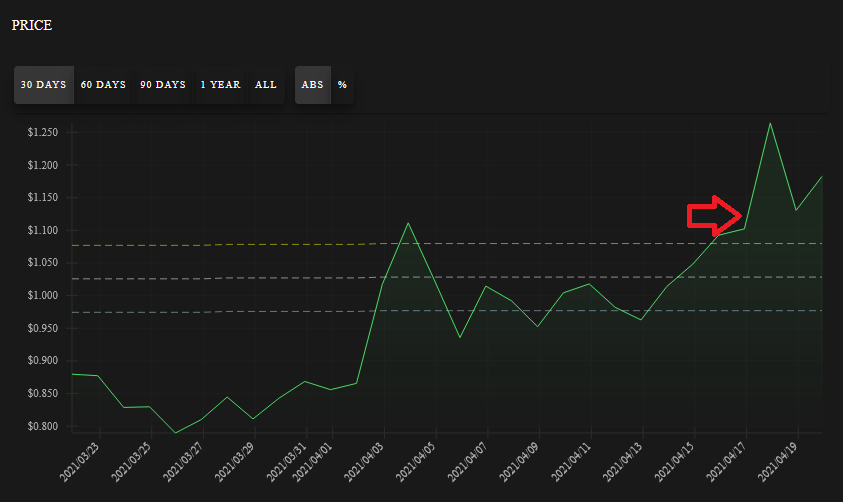Click the $1.000 y-axis label

coord(43,295)
